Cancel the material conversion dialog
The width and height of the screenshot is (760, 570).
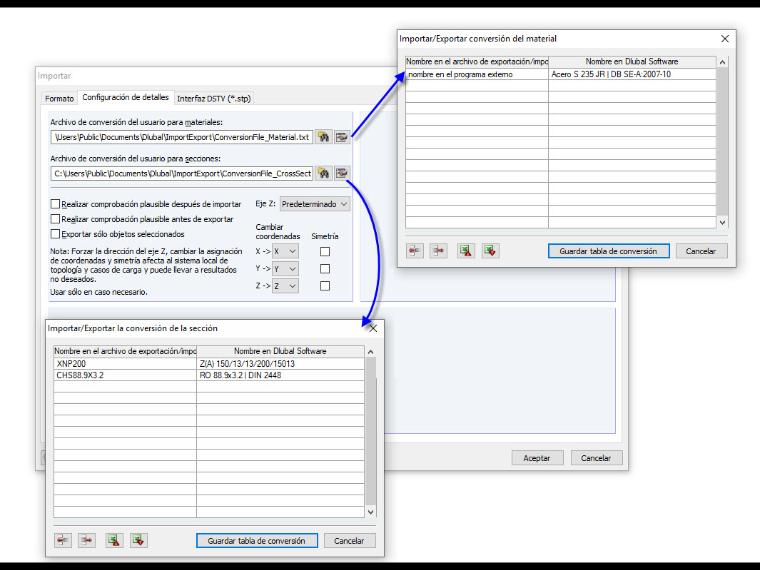click(x=701, y=251)
